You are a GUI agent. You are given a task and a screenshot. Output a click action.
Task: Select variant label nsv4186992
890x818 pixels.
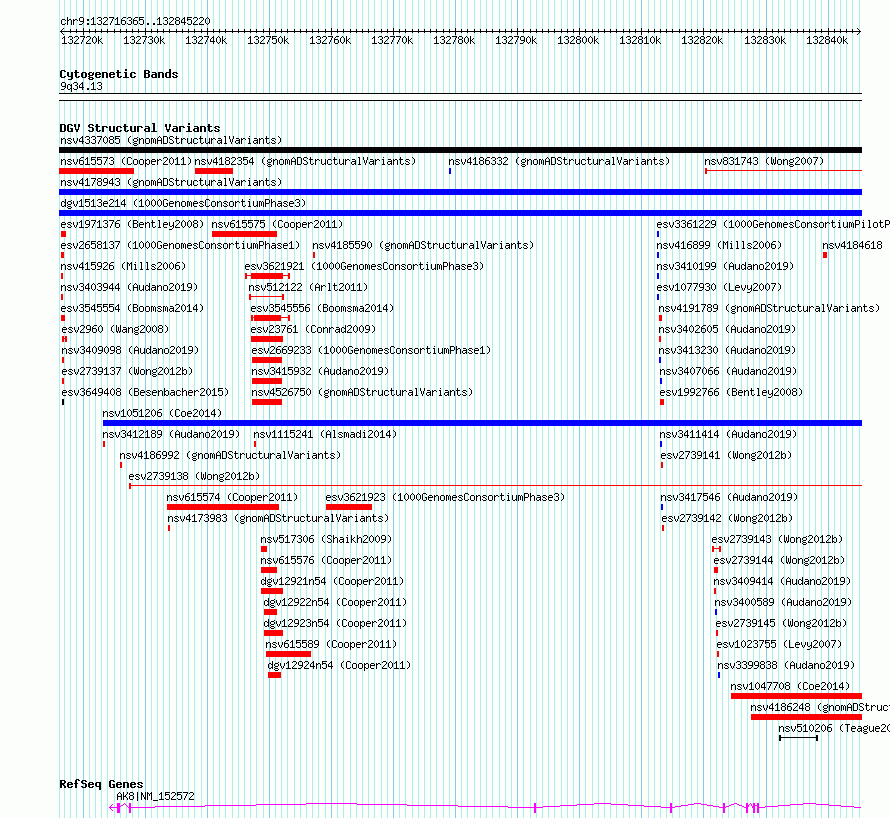pyautogui.click(x=230, y=455)
